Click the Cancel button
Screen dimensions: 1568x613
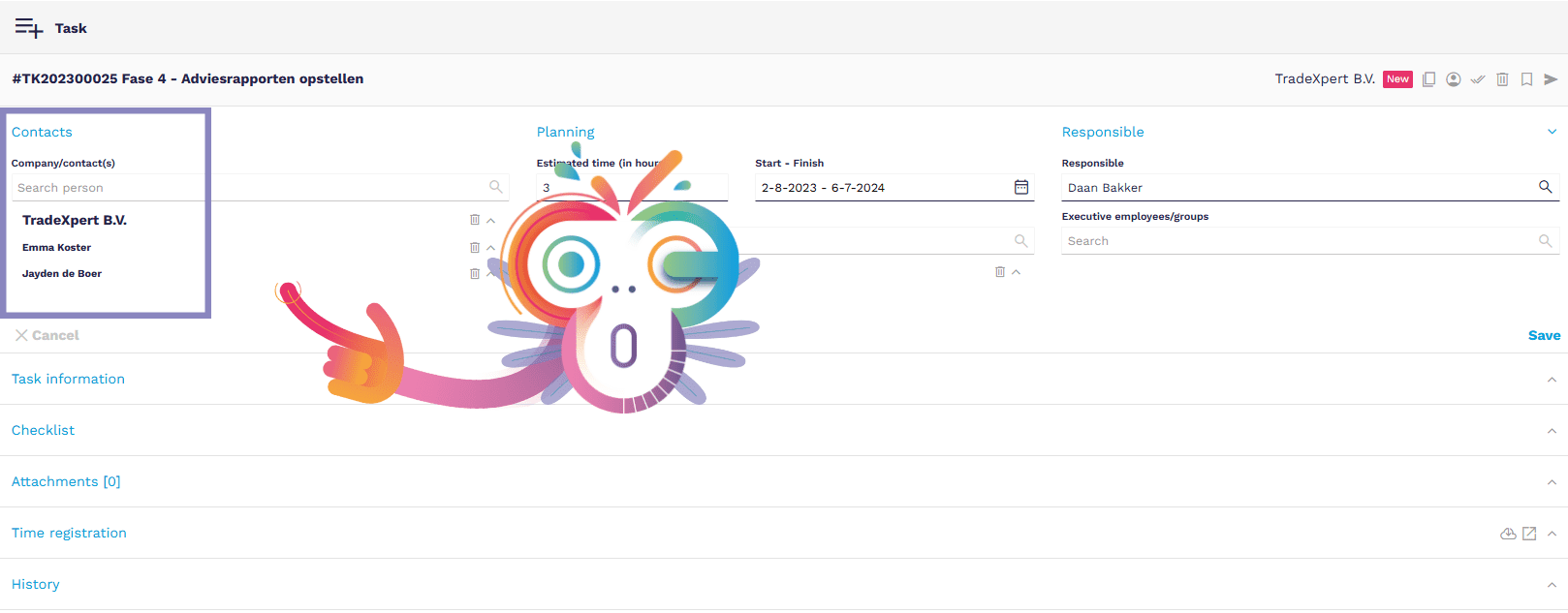47,335
